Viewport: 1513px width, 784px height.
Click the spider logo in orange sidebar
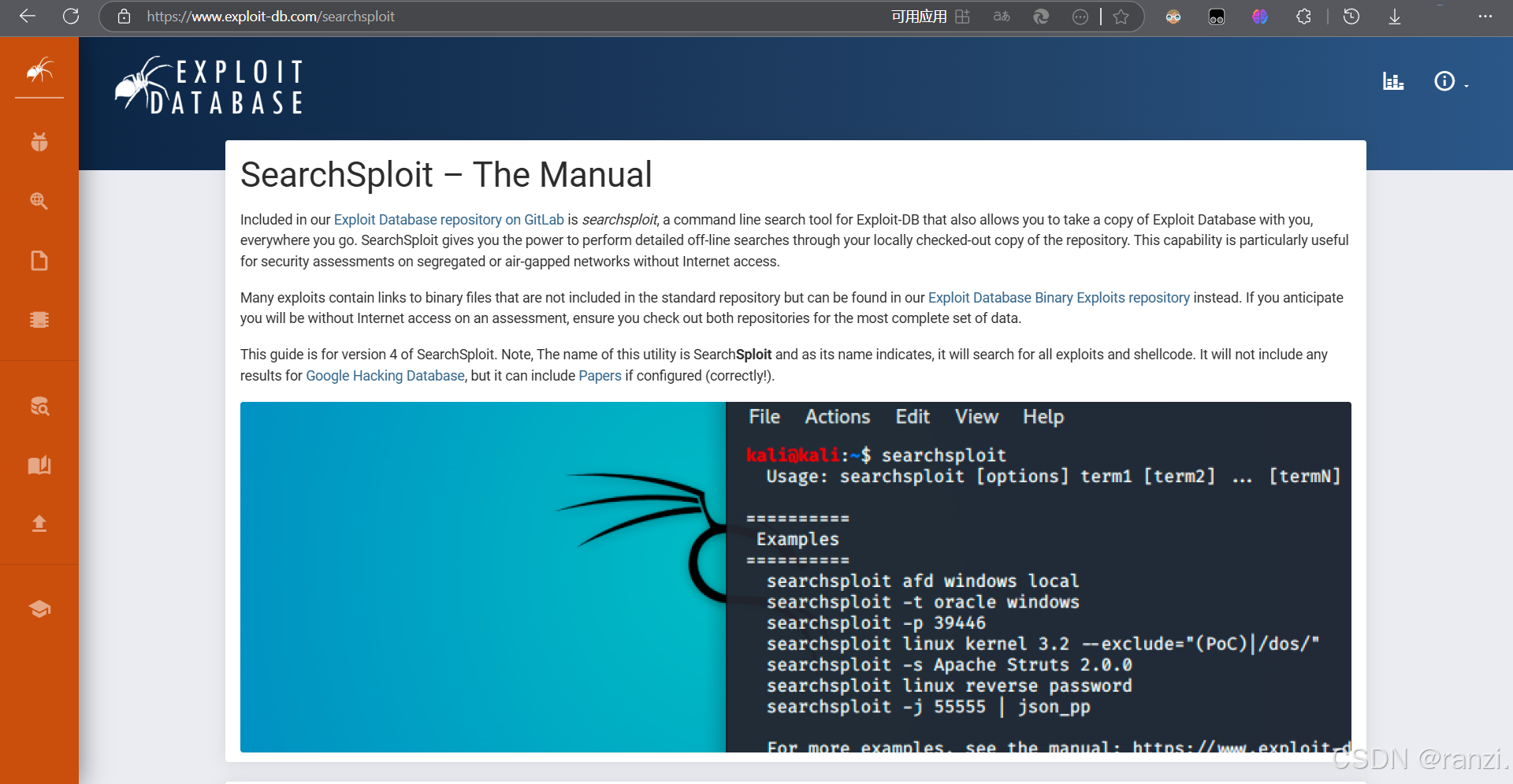[39, 71]
